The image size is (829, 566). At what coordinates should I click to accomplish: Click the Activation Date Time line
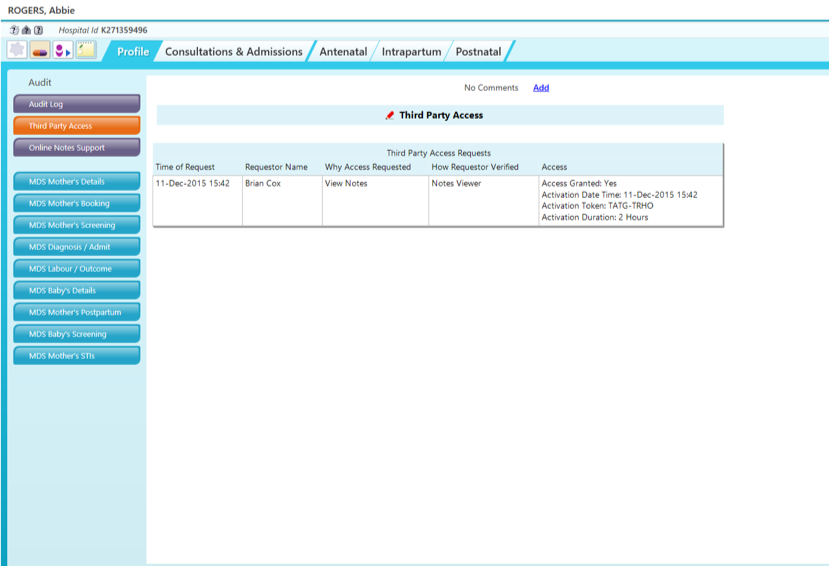[619, 195]
